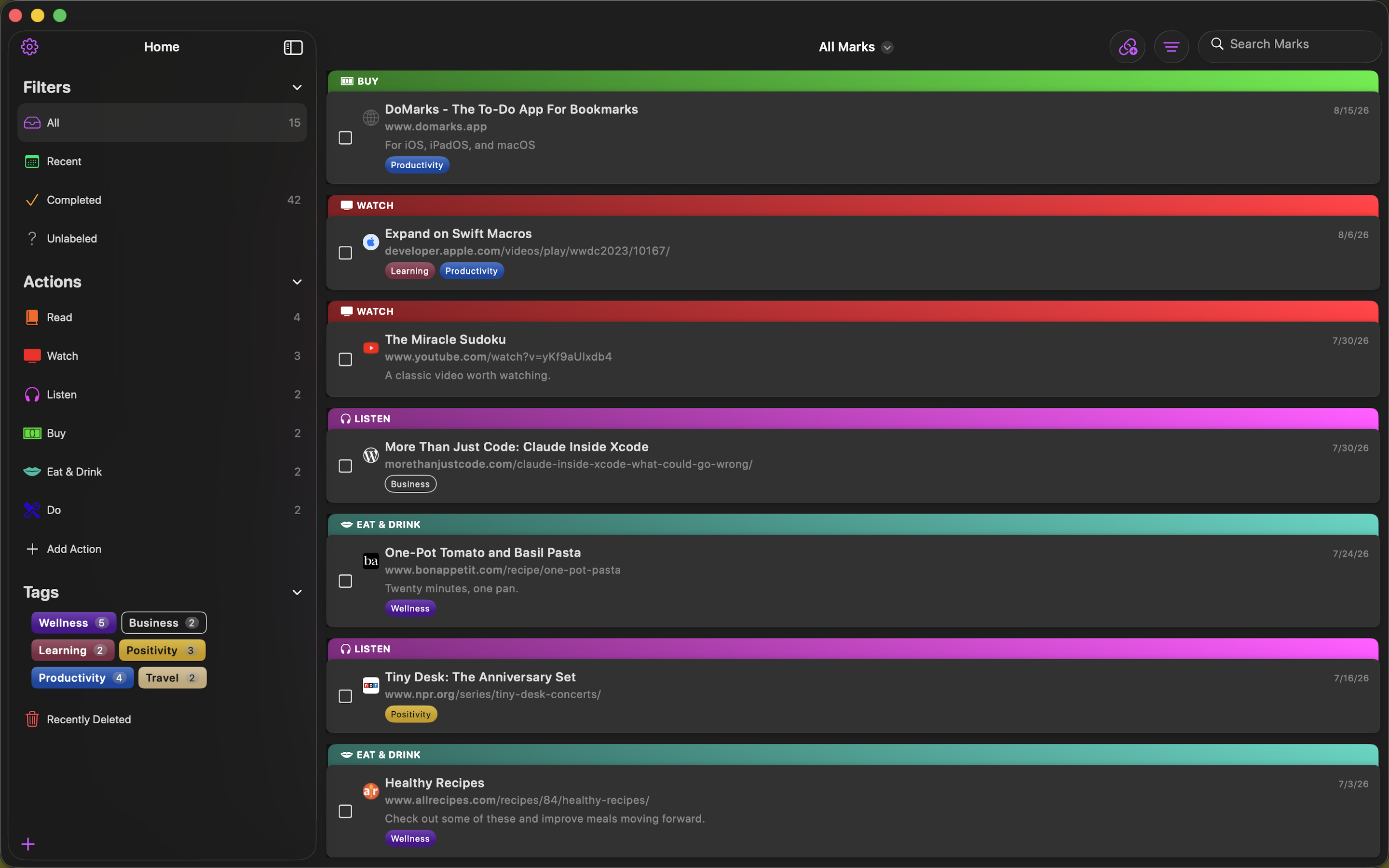The width and height of the screenshot is (1389, 868).
Task: Click the magnifying glass search icon
Action: click(1217, 43)
